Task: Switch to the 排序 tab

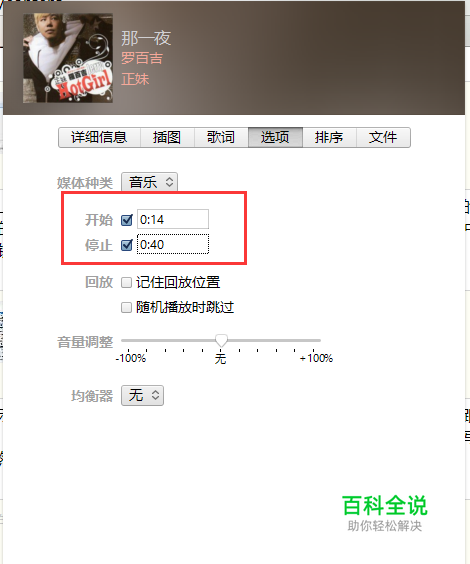Action: click(x=329, y=137)
